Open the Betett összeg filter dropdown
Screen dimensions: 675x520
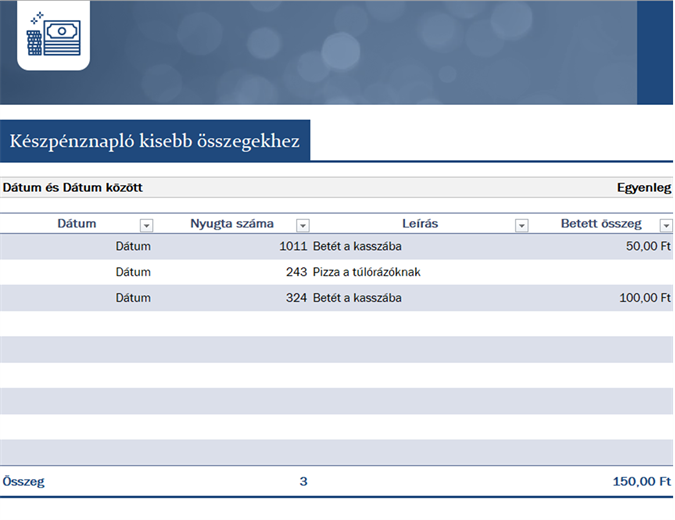666,225
